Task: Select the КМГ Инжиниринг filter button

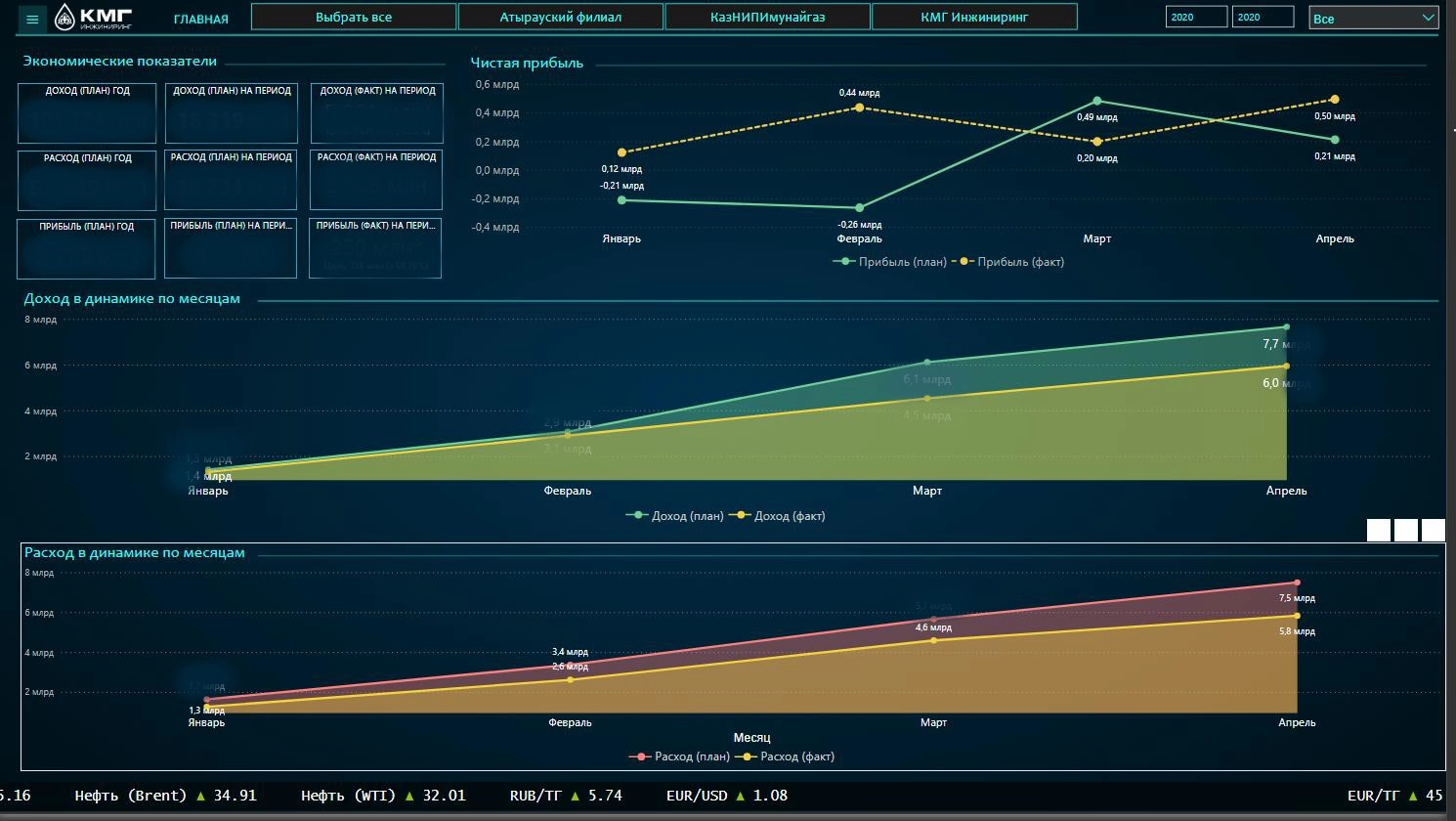Action: click(973, 17)
